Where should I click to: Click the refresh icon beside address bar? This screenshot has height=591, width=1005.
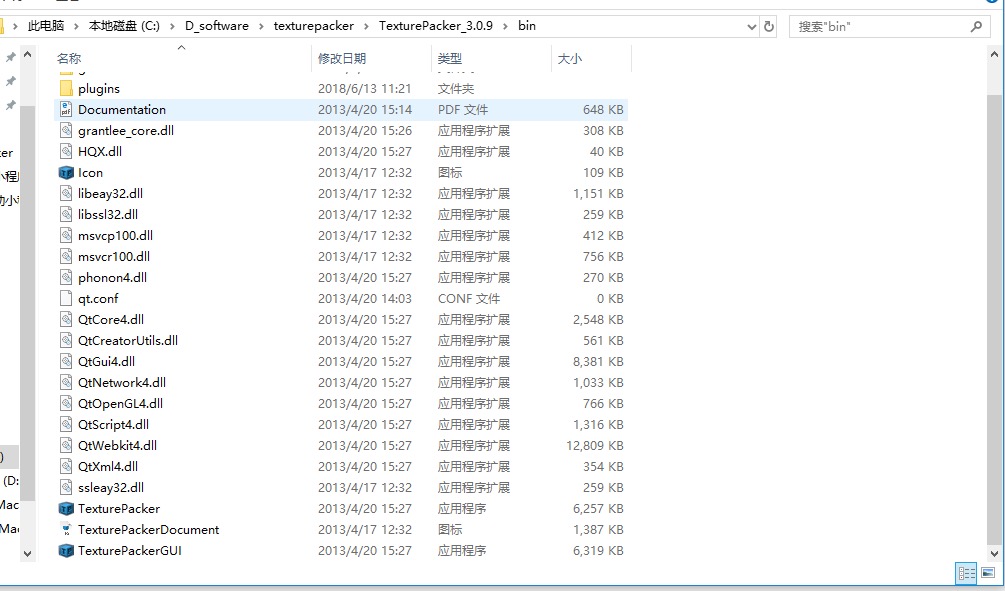click(x=768, y=26)
